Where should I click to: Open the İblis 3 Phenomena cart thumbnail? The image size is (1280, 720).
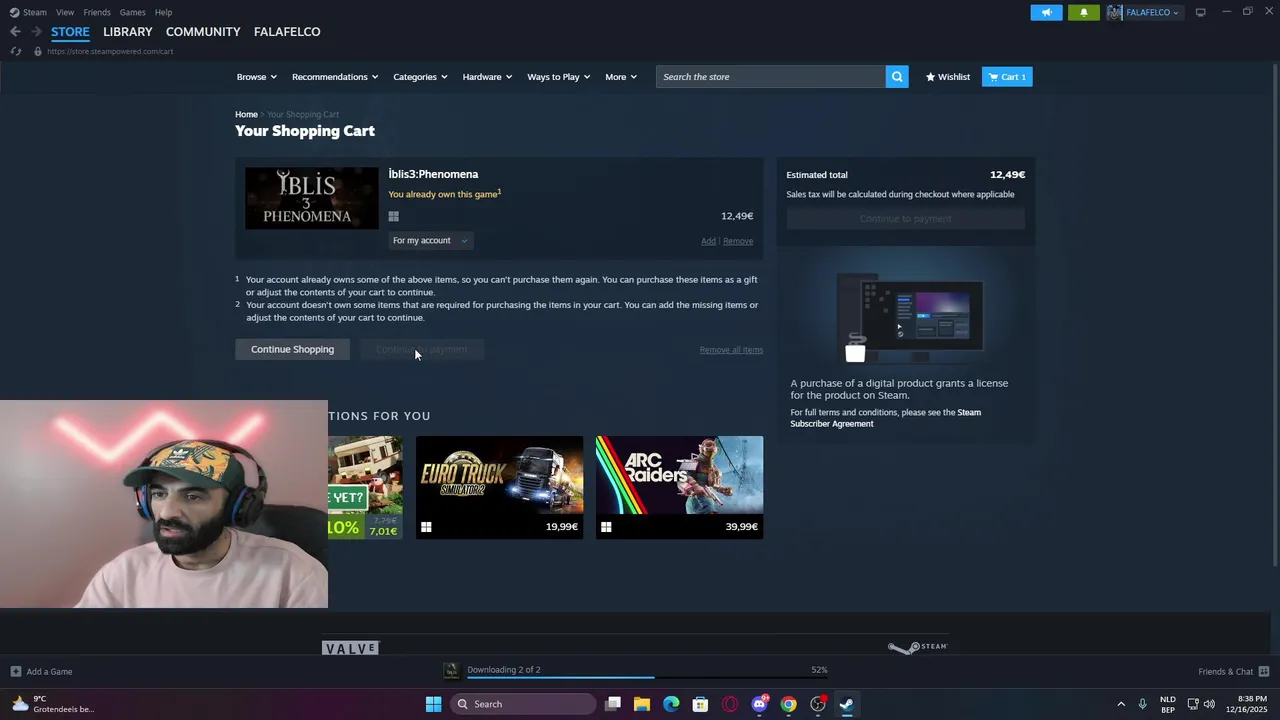tap(312, 198)
